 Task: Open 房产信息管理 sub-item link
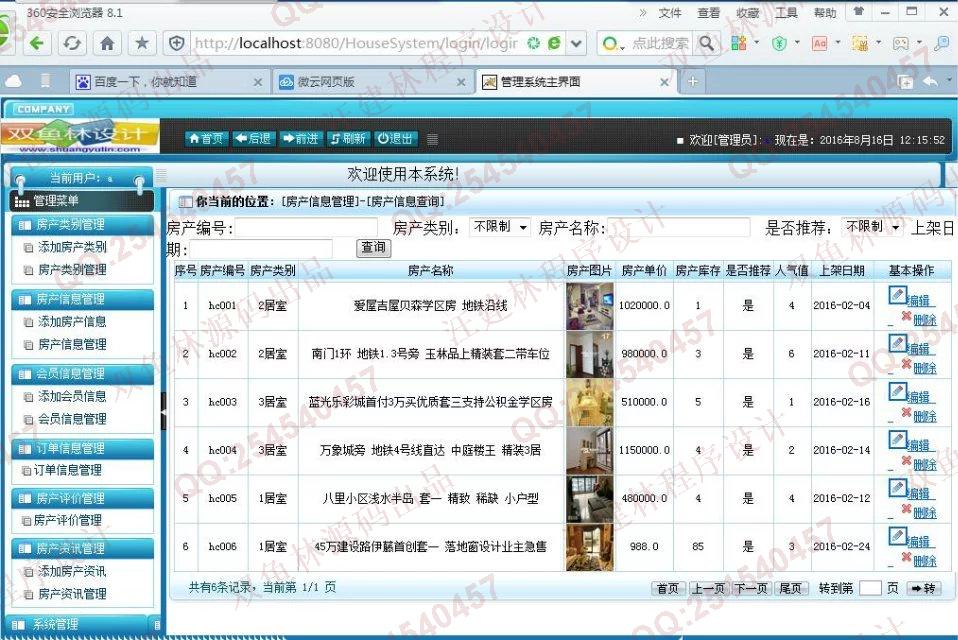72,344
